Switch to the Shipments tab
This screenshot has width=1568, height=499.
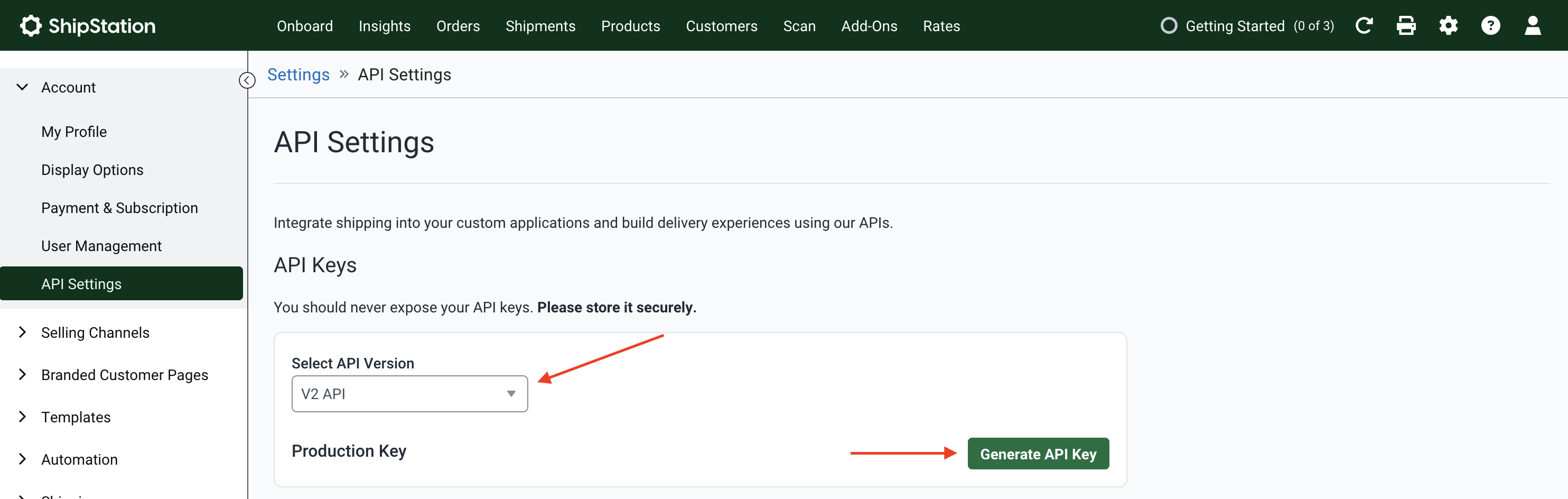pyautogui.click(x=540, y=25)
